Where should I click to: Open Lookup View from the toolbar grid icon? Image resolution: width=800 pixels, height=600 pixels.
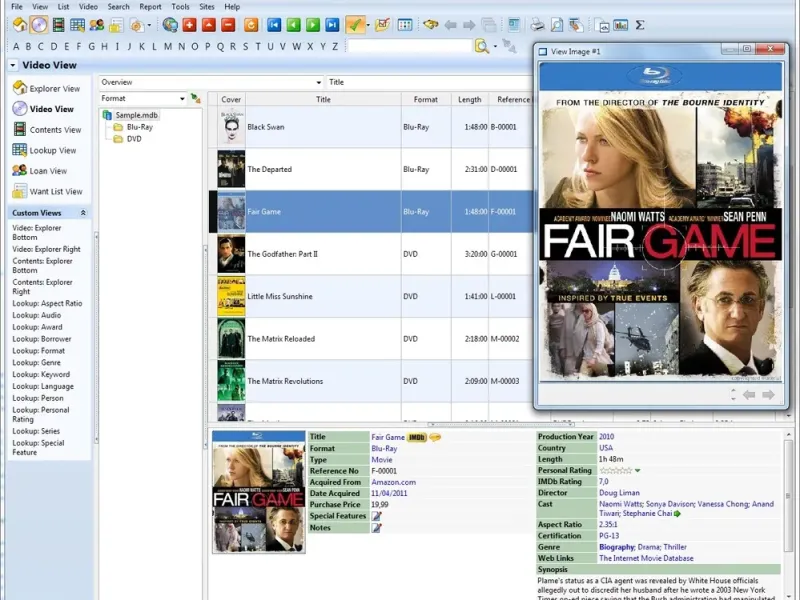[x=78, y=24]
